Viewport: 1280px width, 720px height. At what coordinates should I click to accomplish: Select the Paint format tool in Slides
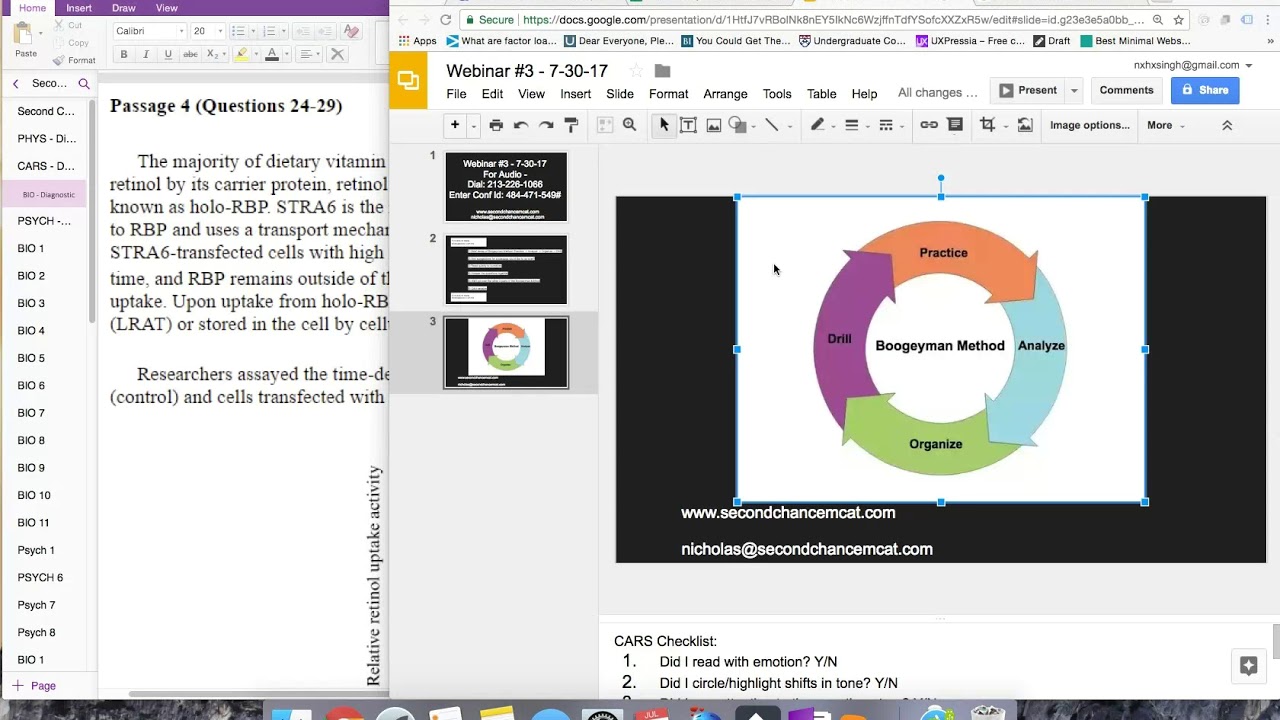[572, 125]
